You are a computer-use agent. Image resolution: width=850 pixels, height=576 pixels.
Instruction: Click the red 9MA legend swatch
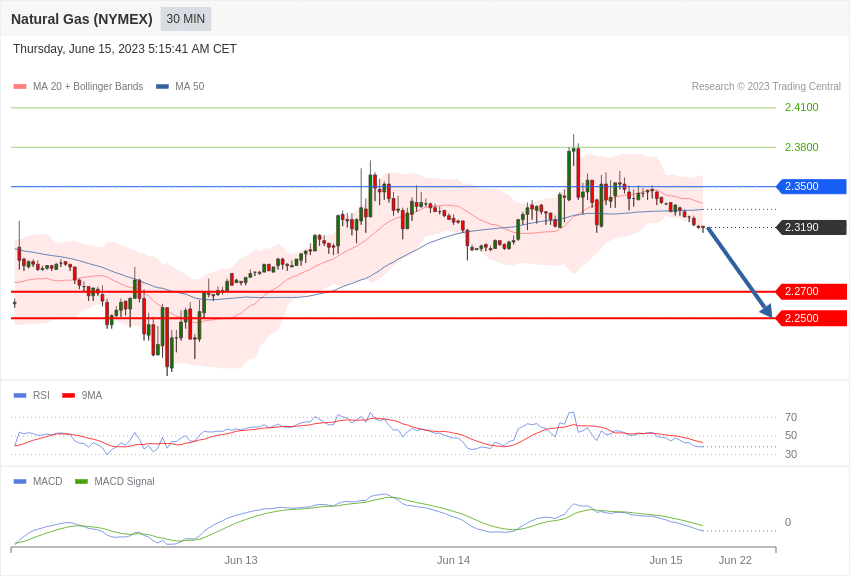[x=68, y=396]
